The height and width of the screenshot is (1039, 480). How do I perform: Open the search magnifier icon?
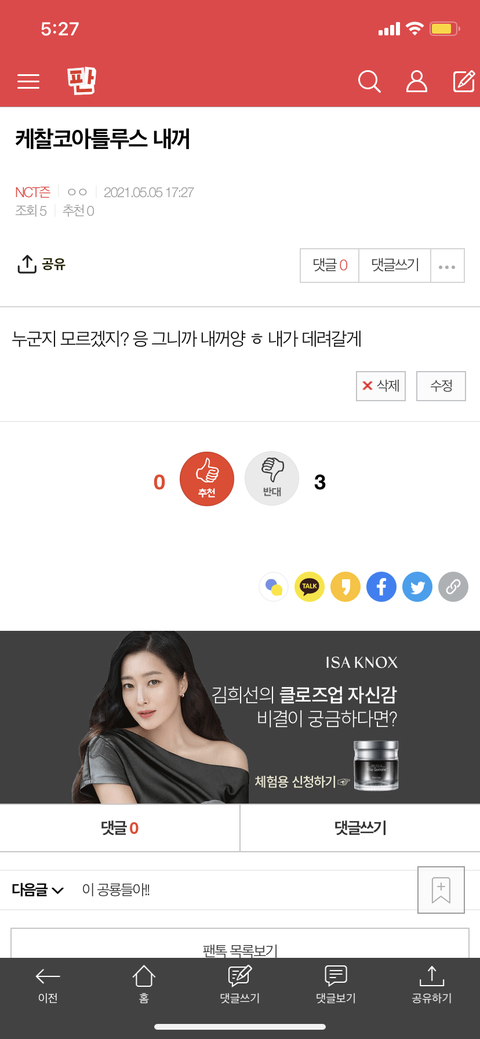(369, 82)
